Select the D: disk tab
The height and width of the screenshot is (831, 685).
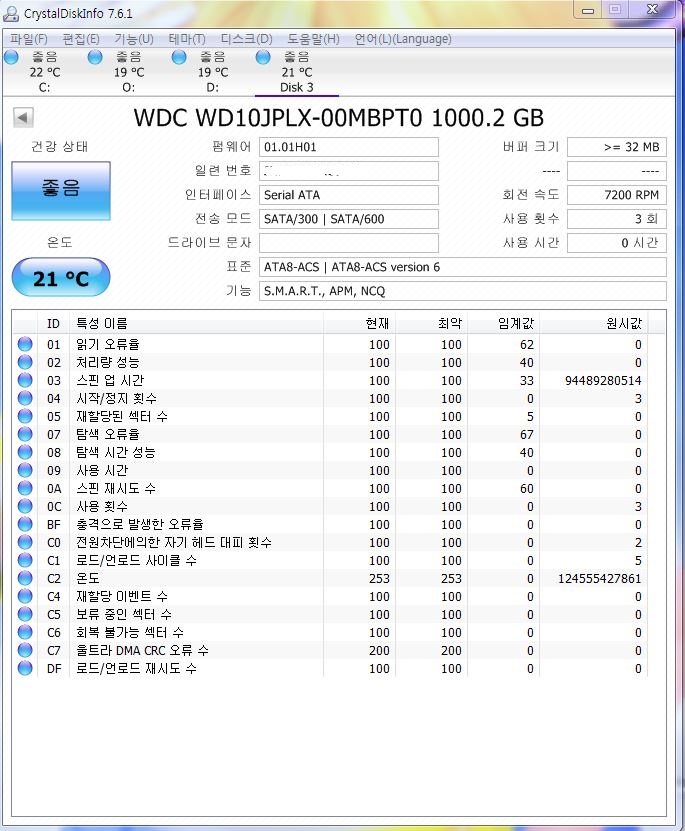[x=212, y=72]
